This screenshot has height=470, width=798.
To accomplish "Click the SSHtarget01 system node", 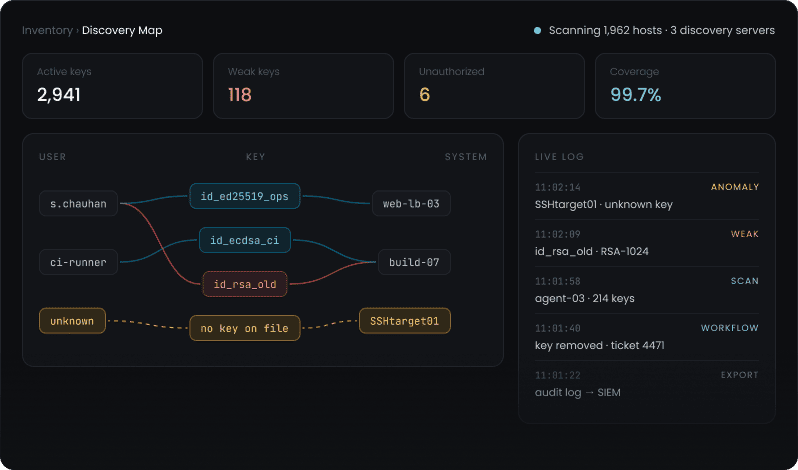I will click(x=405, y=321).
